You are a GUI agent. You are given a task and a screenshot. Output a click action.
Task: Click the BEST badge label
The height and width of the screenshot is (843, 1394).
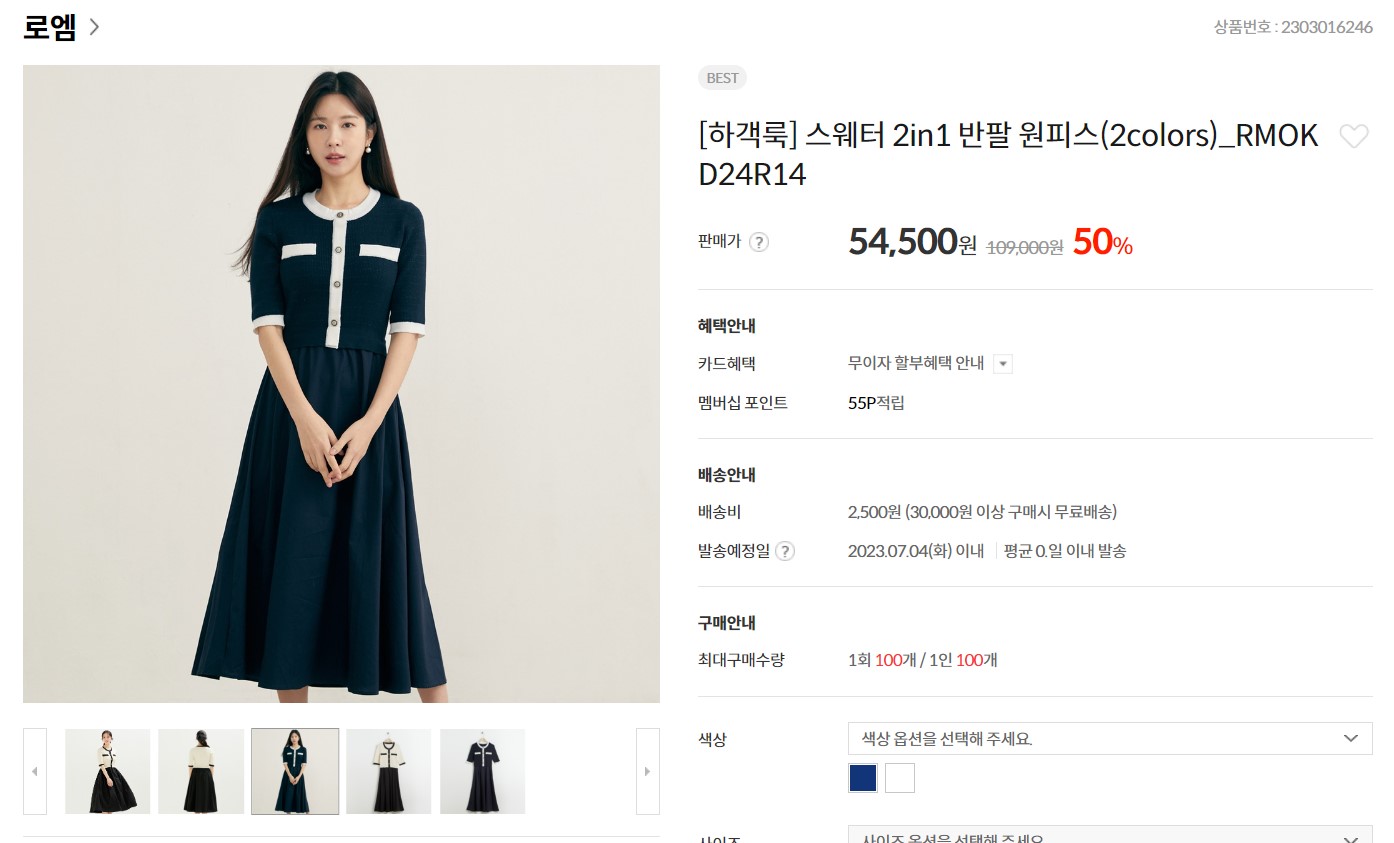pos(722,78)
